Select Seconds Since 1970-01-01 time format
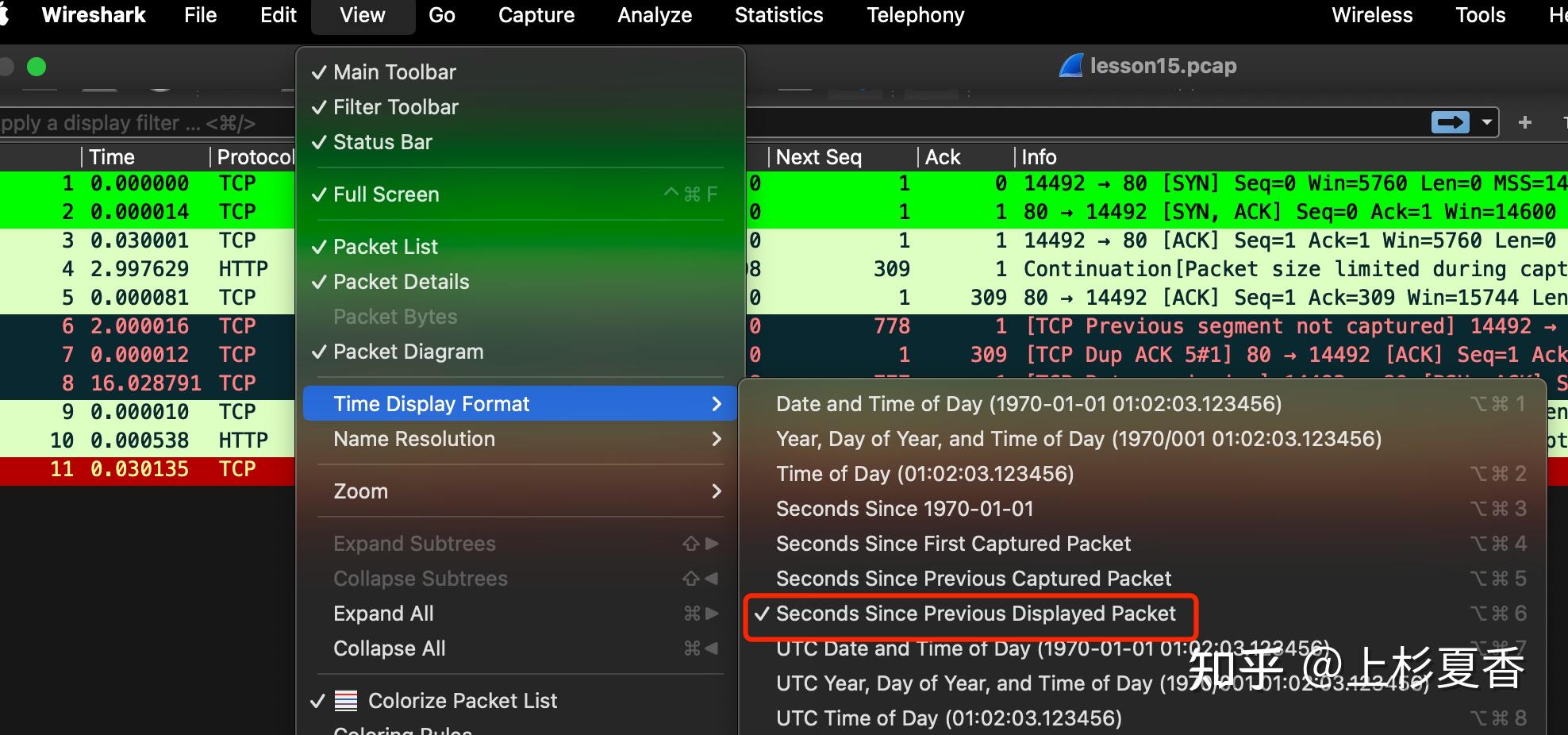 904,508
